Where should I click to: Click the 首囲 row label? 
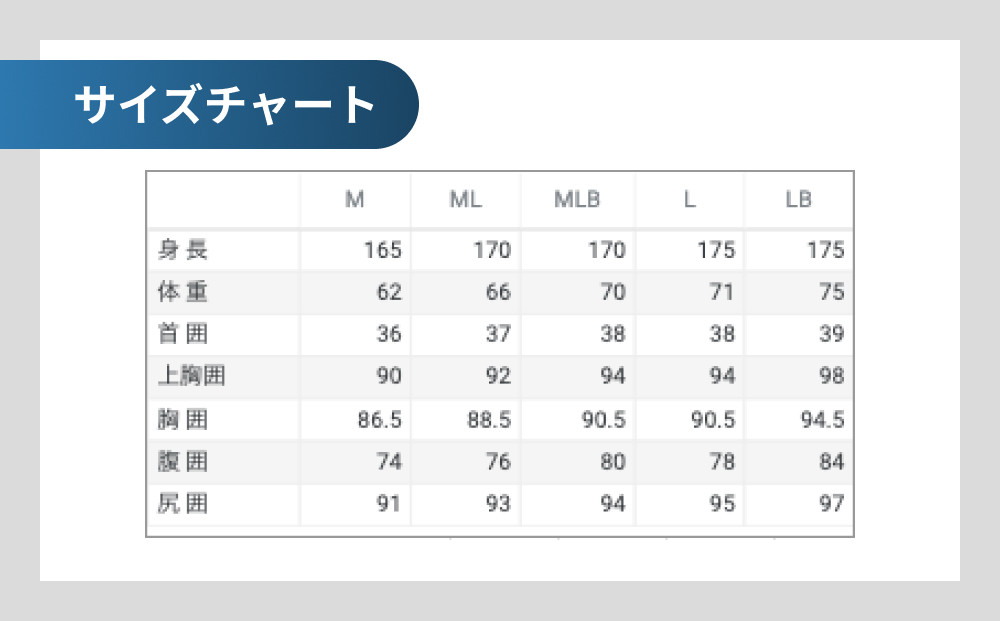[x=183, y=333]
